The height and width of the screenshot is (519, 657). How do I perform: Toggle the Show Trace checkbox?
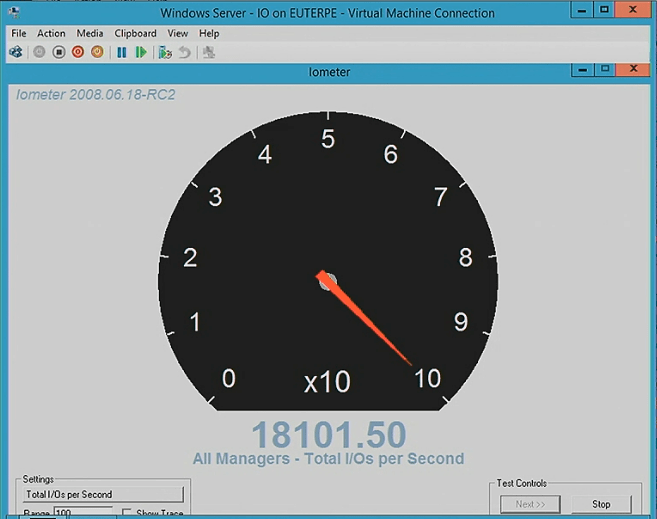point(126,513)
